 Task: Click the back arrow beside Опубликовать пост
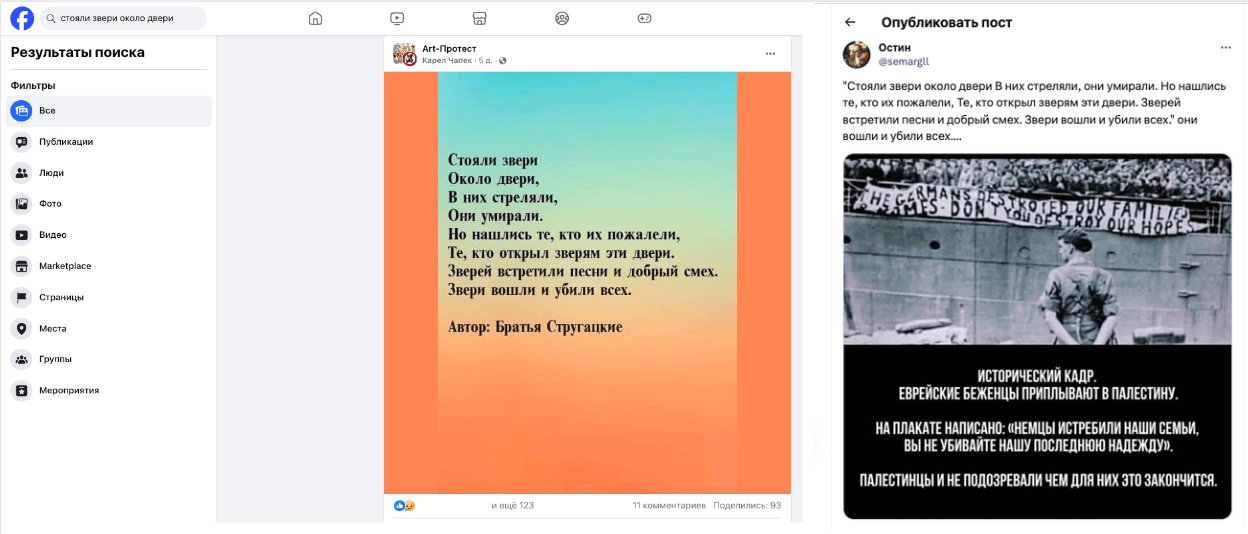[x=850, y=22]
